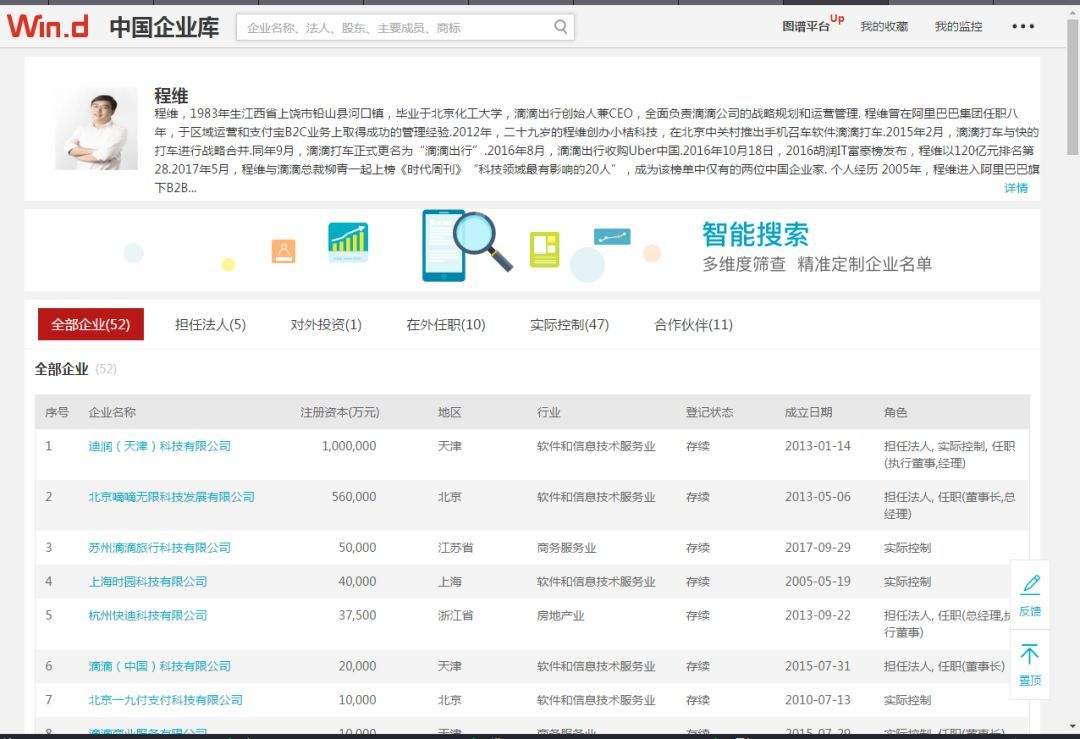Click the 注册资本(万元) column header

tap(340, 413)
